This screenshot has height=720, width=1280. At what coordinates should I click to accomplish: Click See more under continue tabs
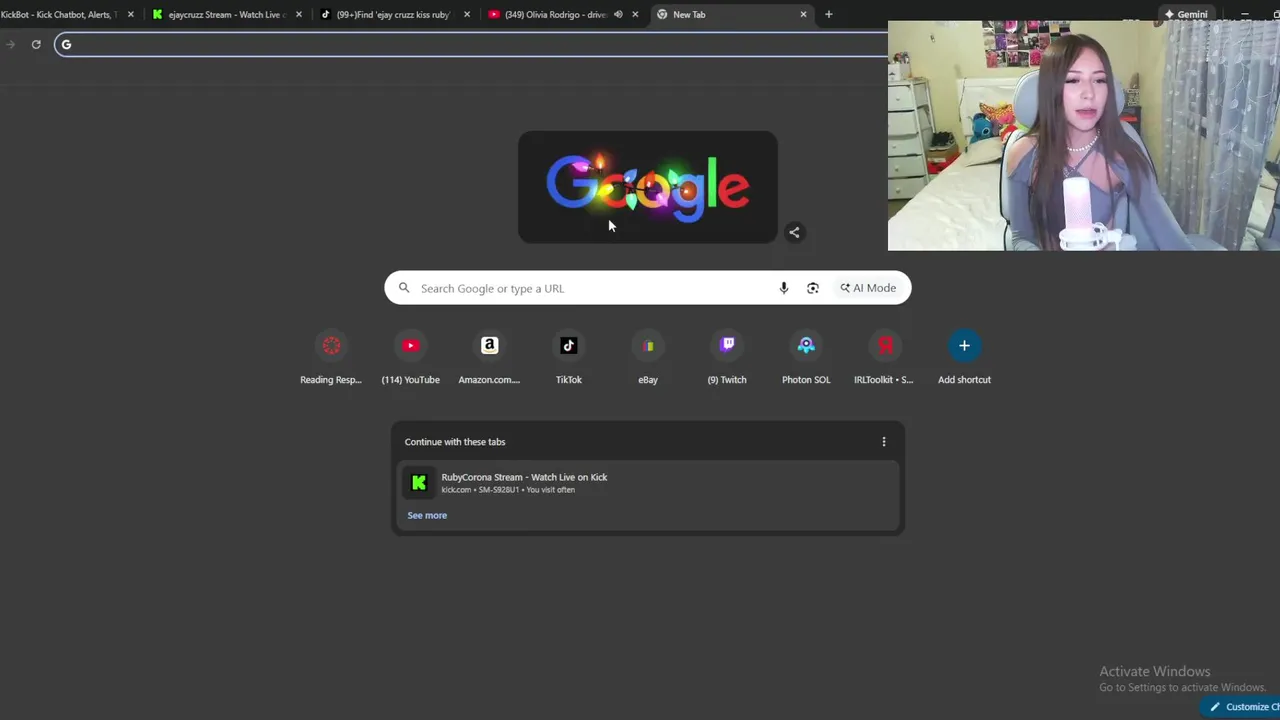(427, 515)
